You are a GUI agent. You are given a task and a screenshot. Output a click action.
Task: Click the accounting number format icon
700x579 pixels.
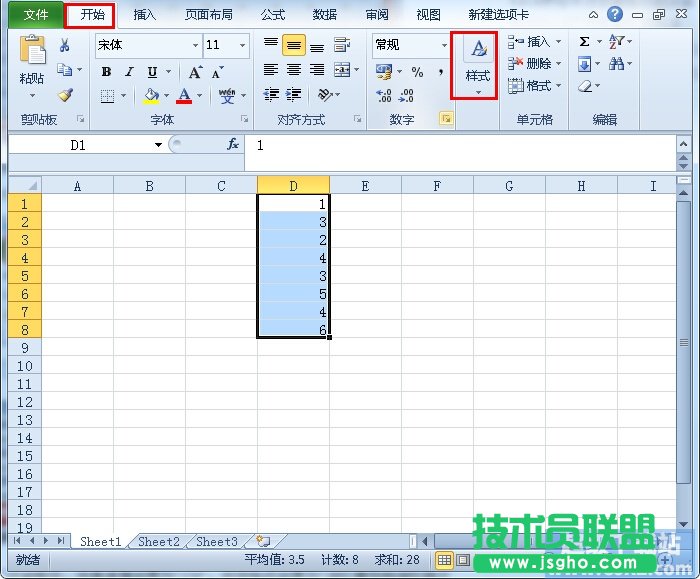(x=384, y=71)
